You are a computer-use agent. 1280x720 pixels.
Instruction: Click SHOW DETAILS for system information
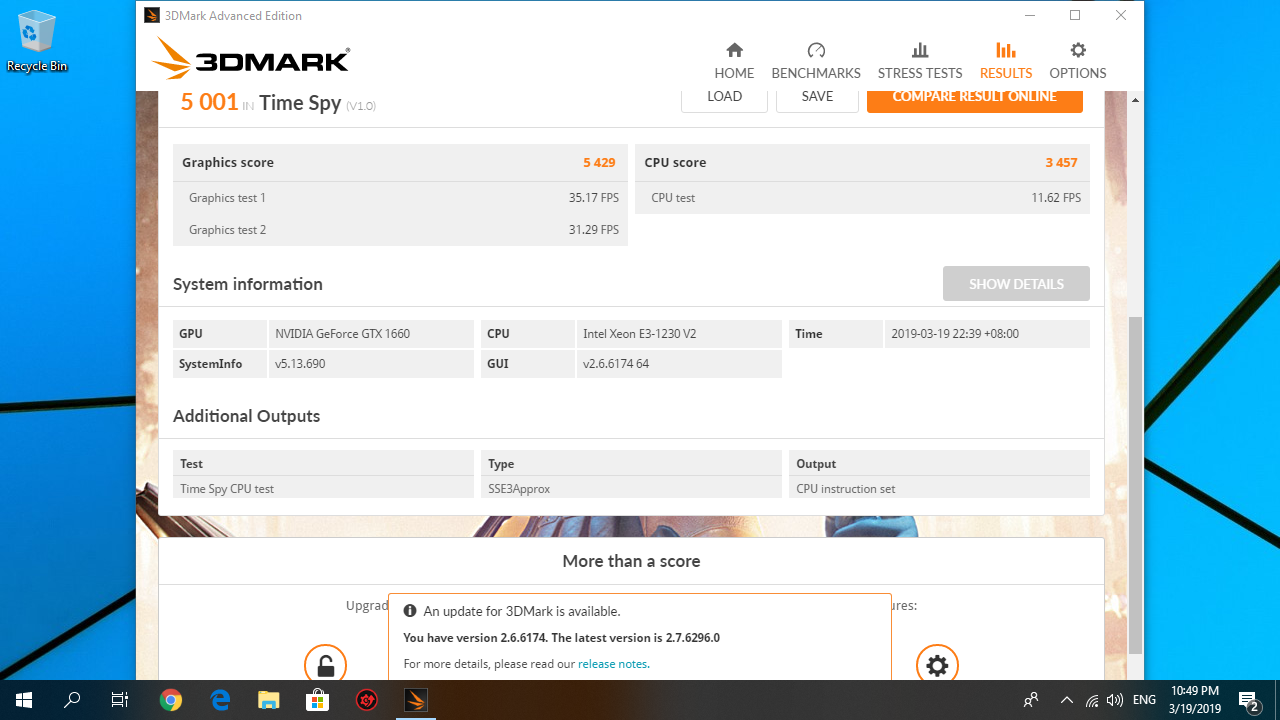pyautogui.click(x=1016, y=284)
